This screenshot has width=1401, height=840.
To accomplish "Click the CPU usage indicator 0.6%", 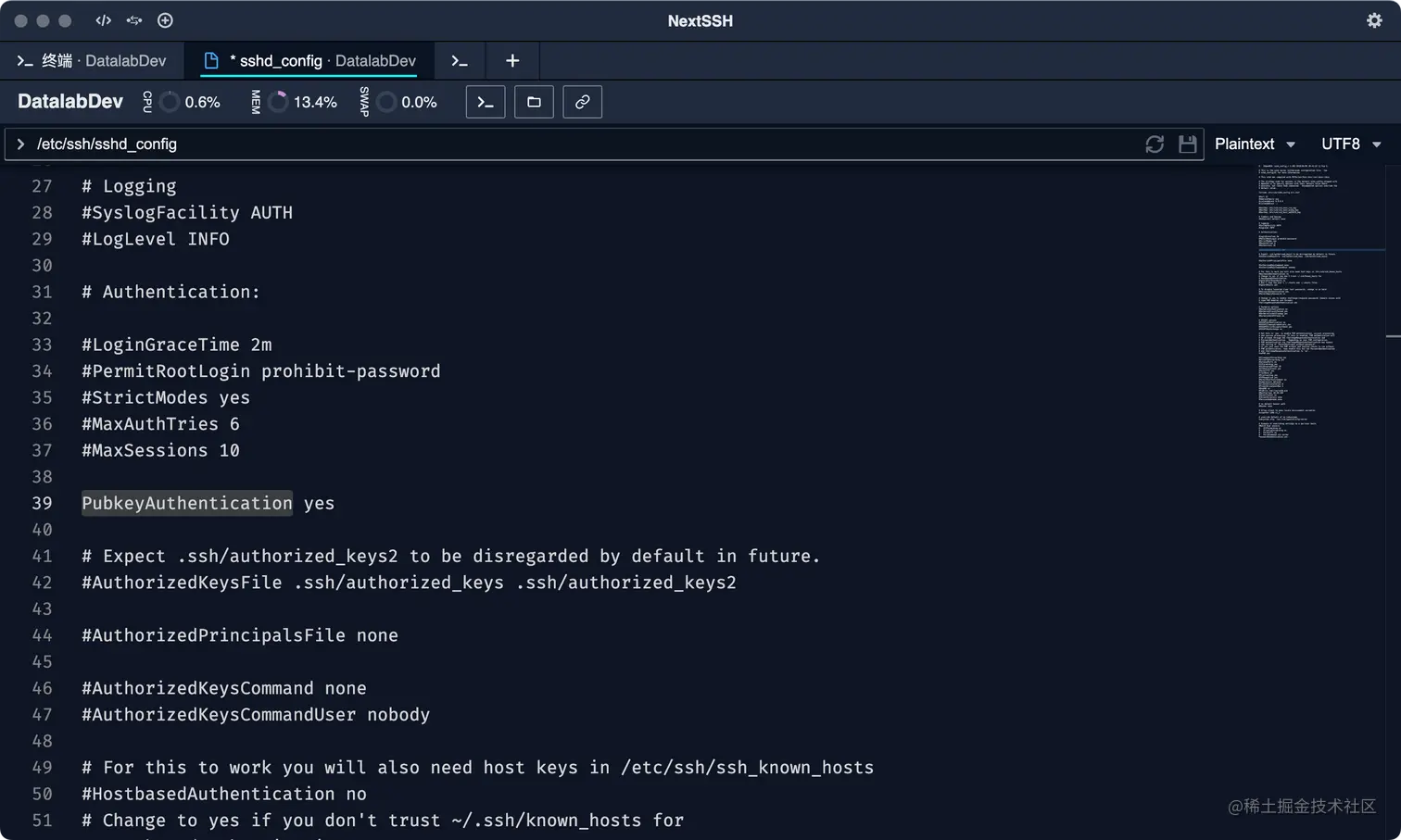I will pos(182,102).
